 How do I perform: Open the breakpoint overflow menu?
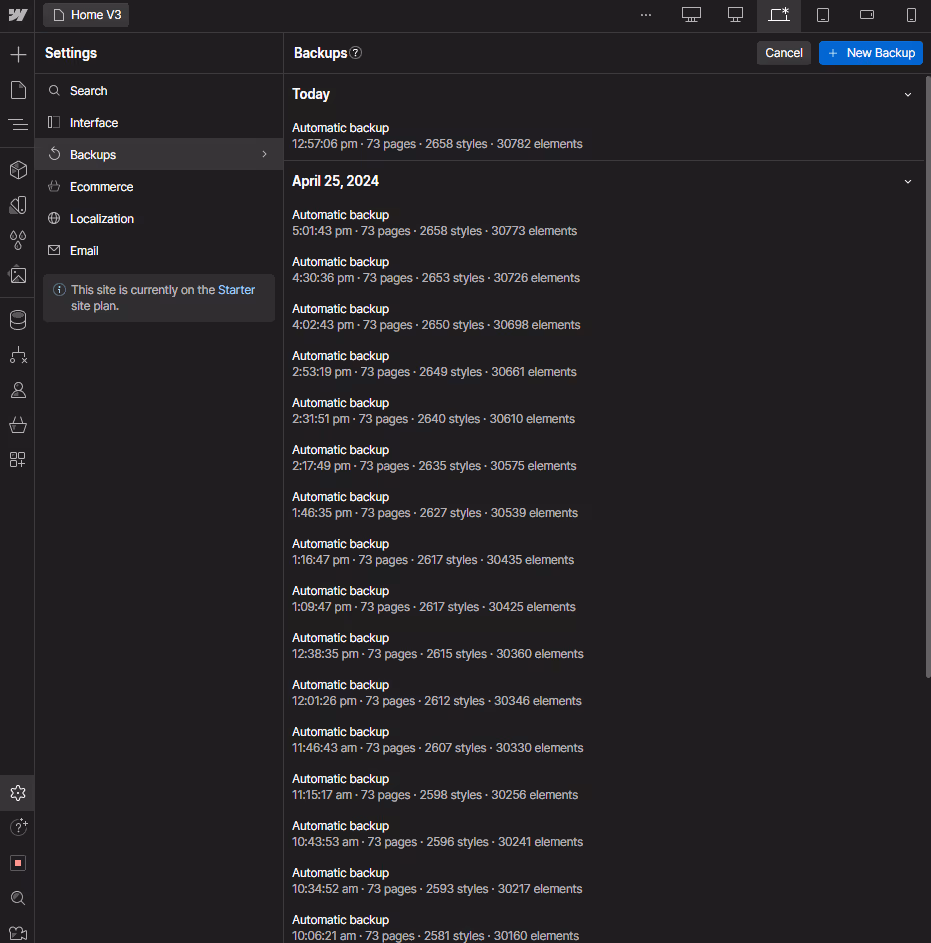(645, 15)
